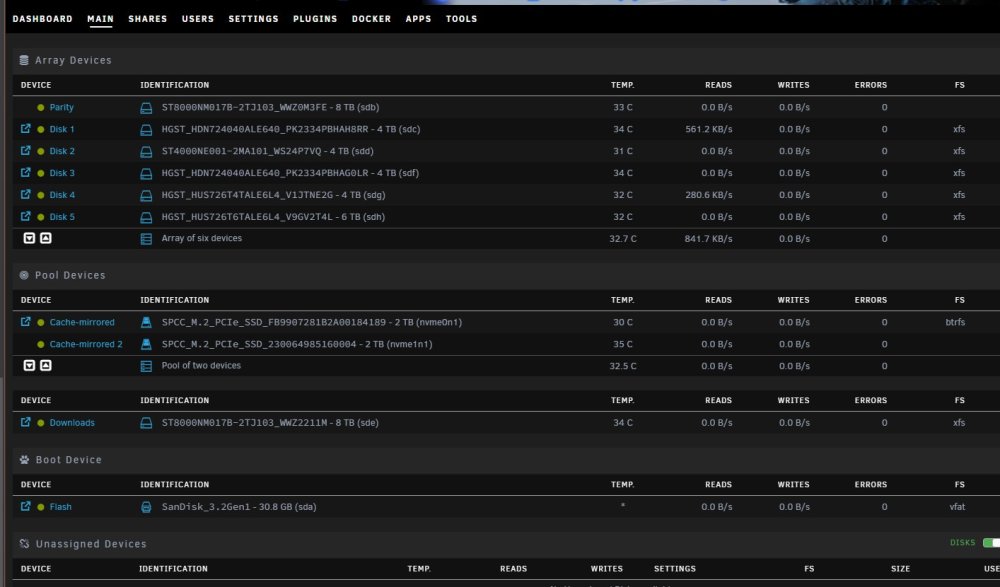This screenshot has height=587, width=1000.
Task: Click the Array of six devices icon
Action: (x=146, y=239)
